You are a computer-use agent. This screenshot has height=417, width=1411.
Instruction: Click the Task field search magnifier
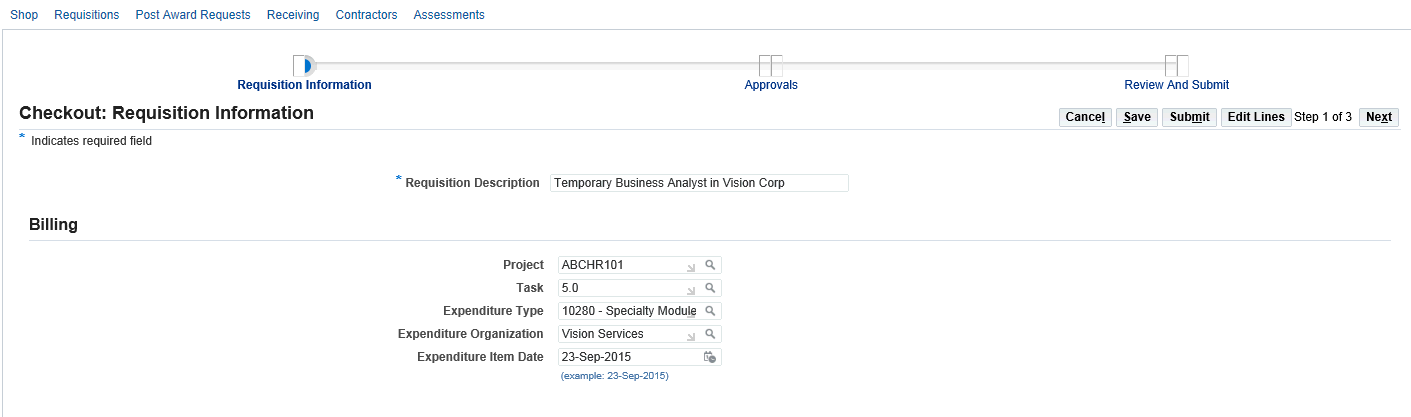click(x=710, y=288)
